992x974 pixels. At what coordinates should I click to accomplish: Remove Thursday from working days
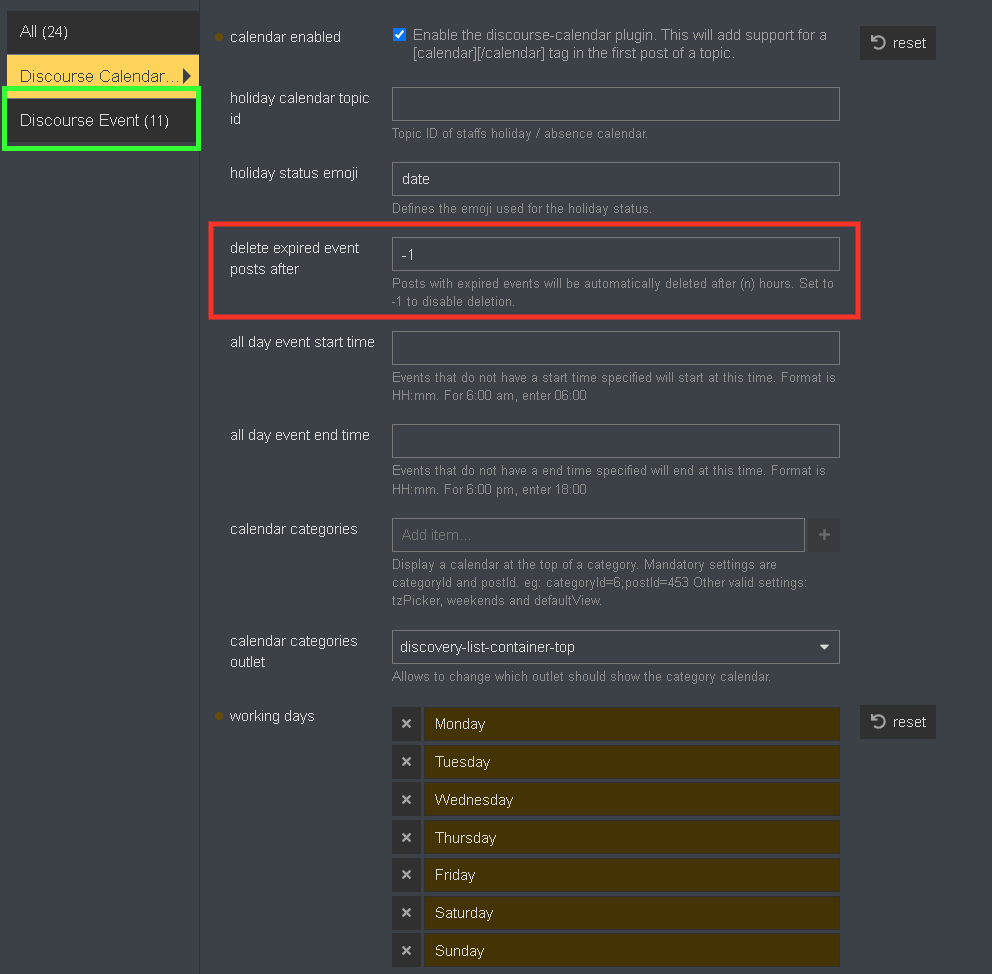tap(406, 837)
